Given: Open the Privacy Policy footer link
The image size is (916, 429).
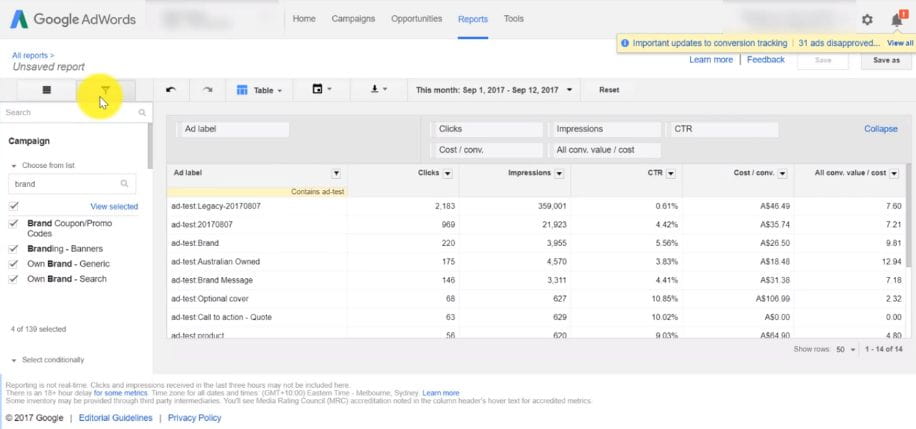Looking at the screenshot, I should [195, 418].
